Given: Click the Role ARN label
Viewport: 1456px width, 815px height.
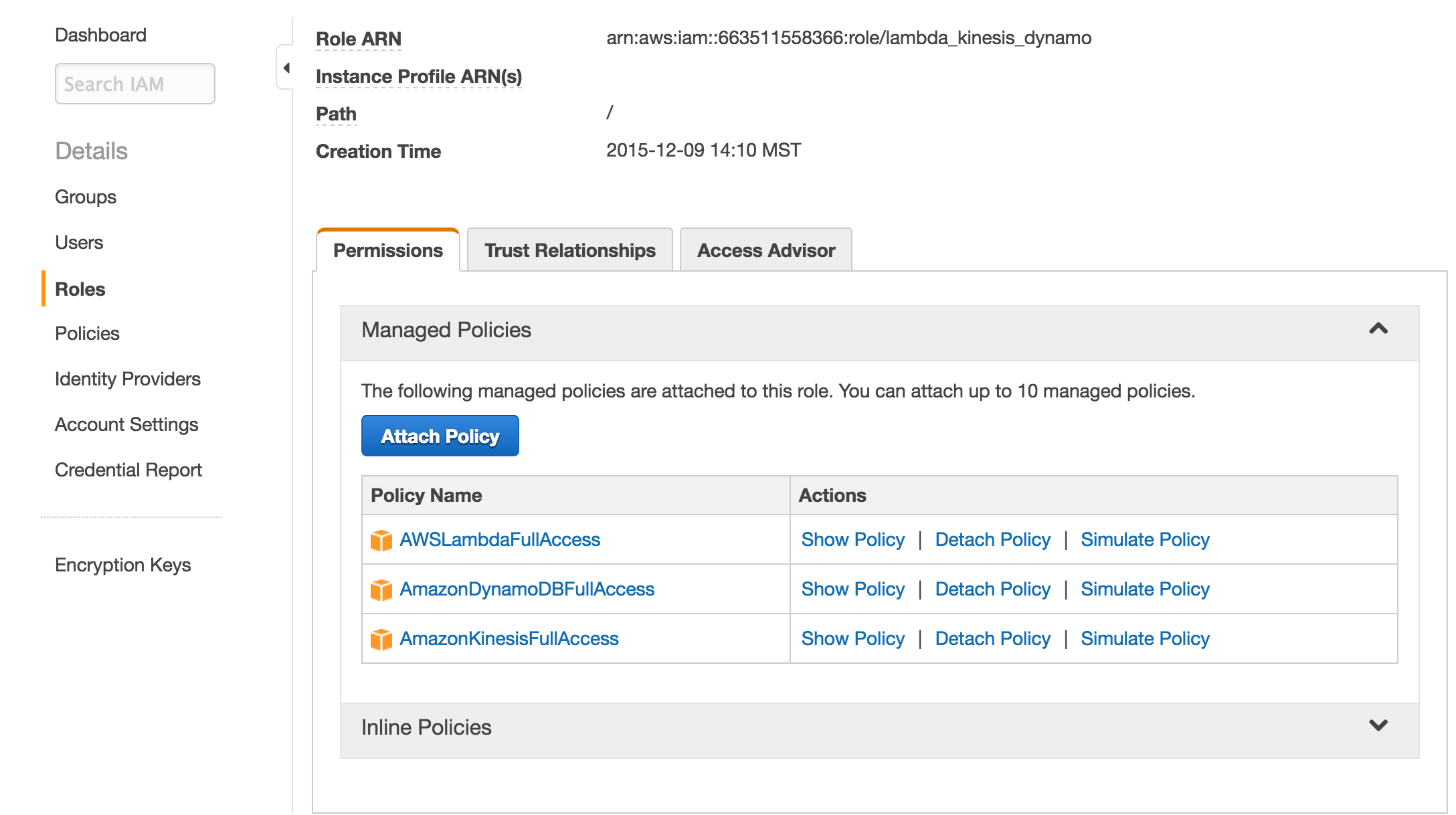Looking at the screenshot, I should point(359,39).
